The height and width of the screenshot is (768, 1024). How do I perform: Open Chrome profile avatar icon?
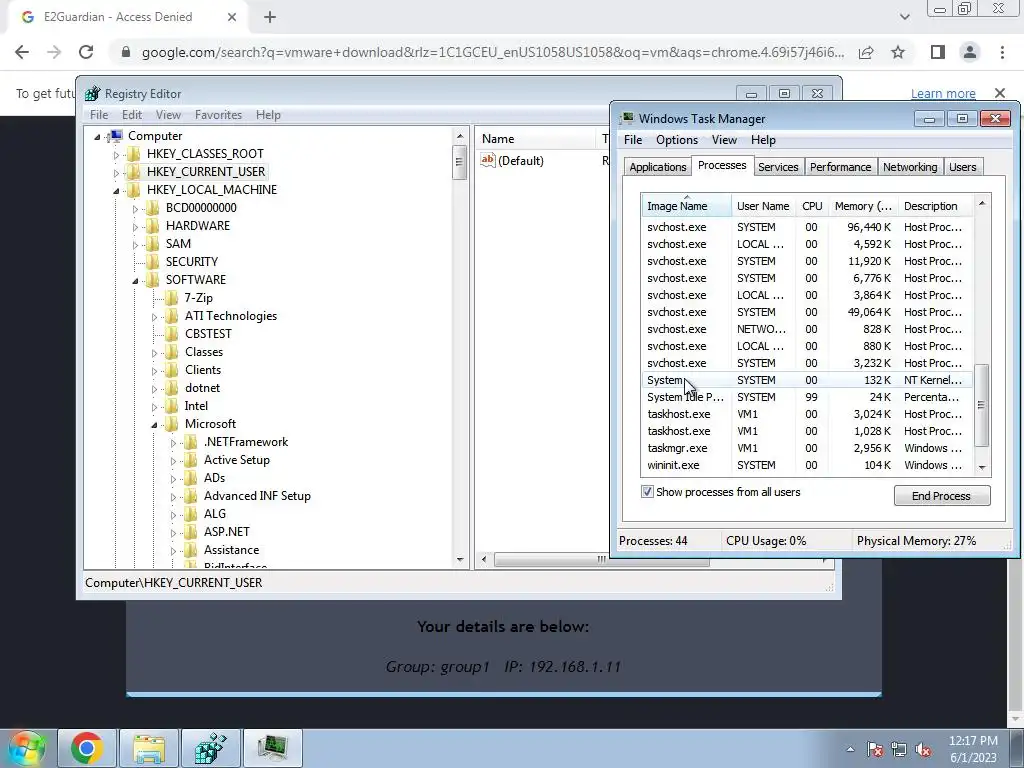(x=970, y=52)
